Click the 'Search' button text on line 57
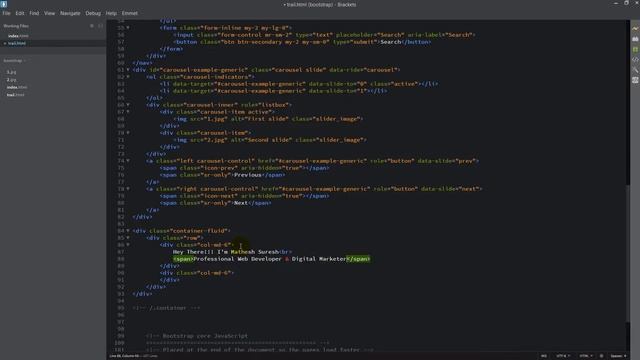The image size is (640, 360). pos(391,42)
